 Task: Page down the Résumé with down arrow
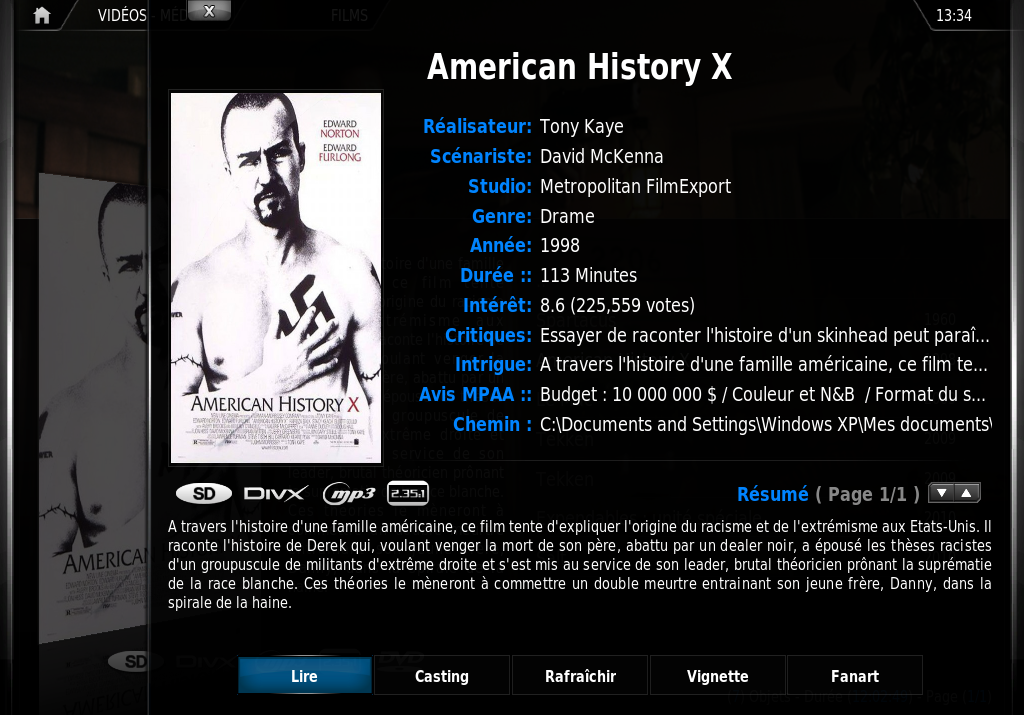[x=941, y=493]
